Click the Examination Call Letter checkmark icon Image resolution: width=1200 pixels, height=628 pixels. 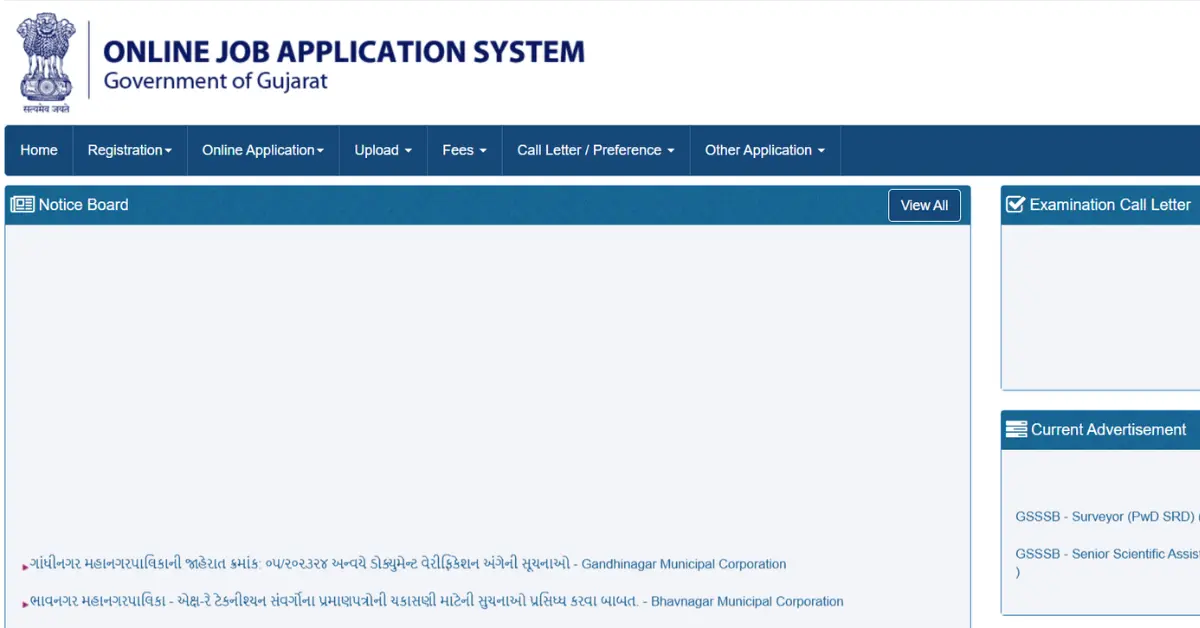click(x=1015, y=205)
